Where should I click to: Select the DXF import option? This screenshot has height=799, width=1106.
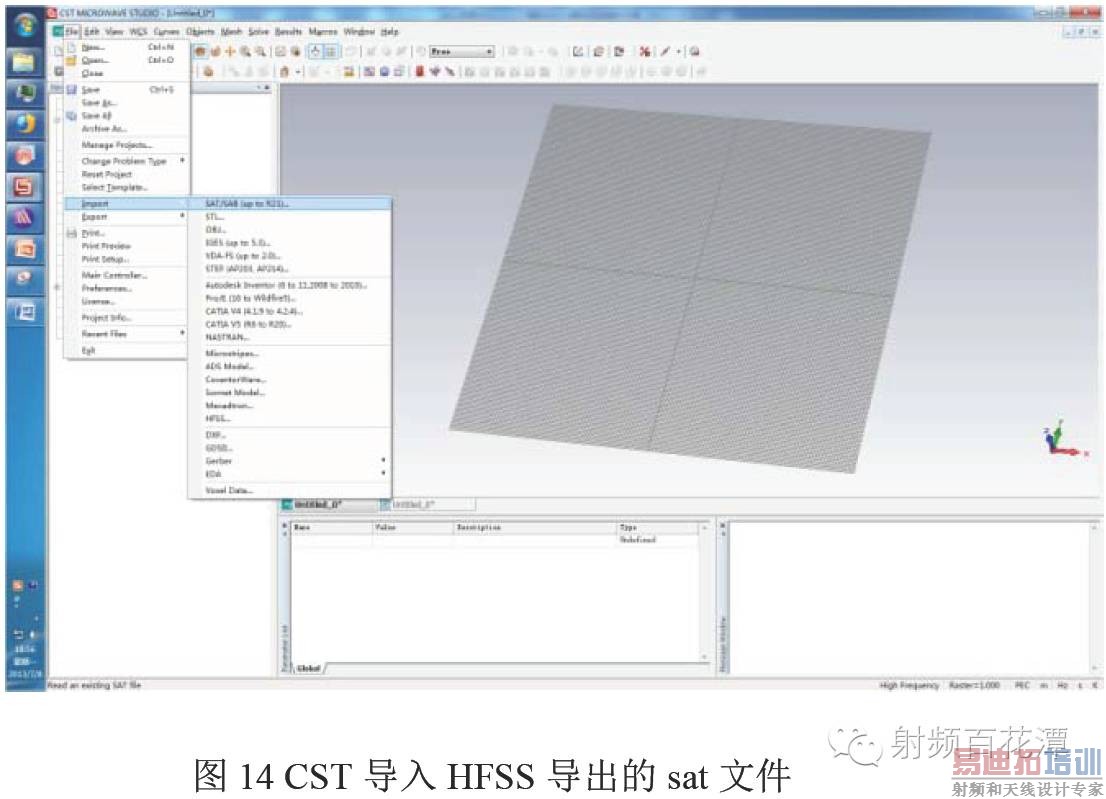[290, 435]
